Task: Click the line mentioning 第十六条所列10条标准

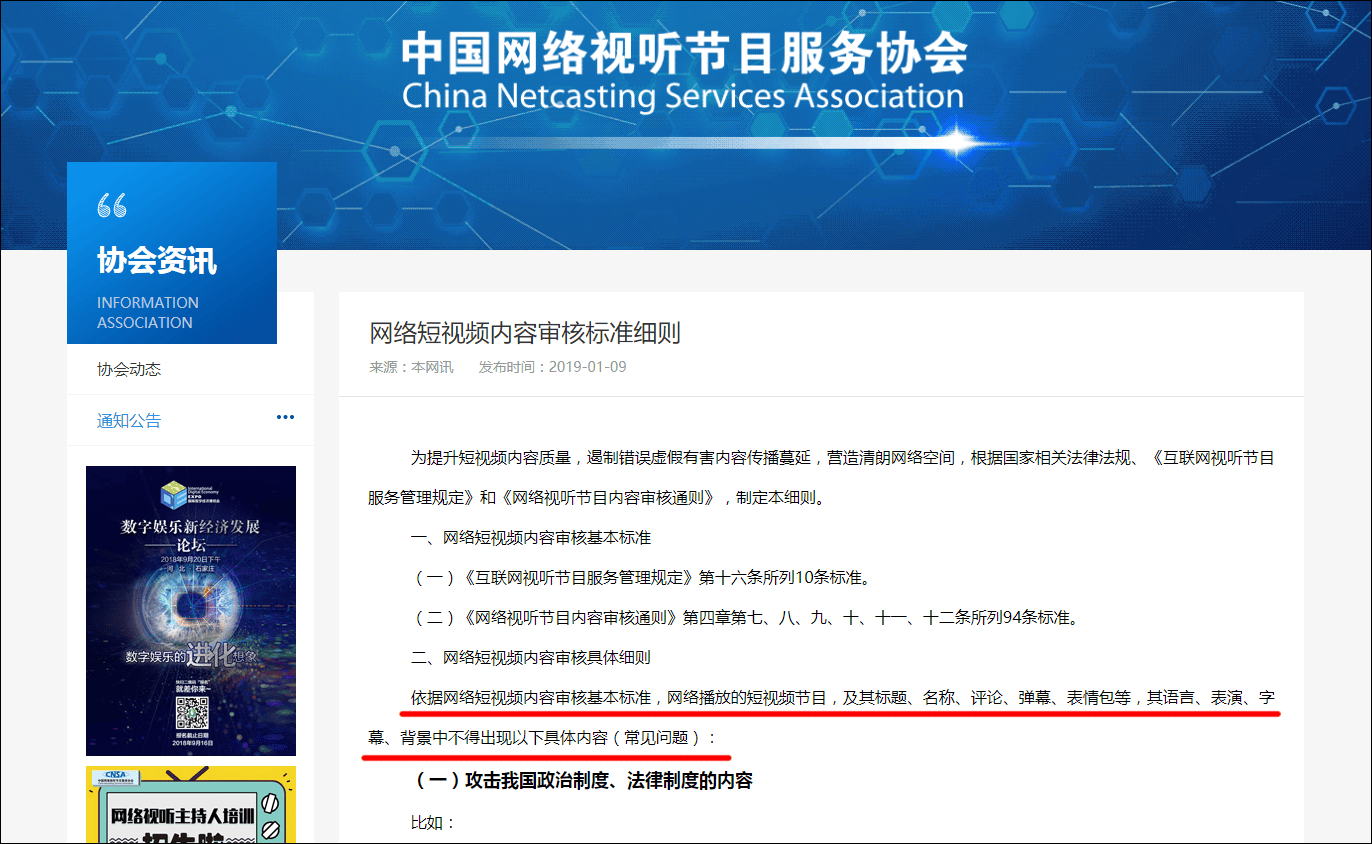Action: click(x=641, y=577)
